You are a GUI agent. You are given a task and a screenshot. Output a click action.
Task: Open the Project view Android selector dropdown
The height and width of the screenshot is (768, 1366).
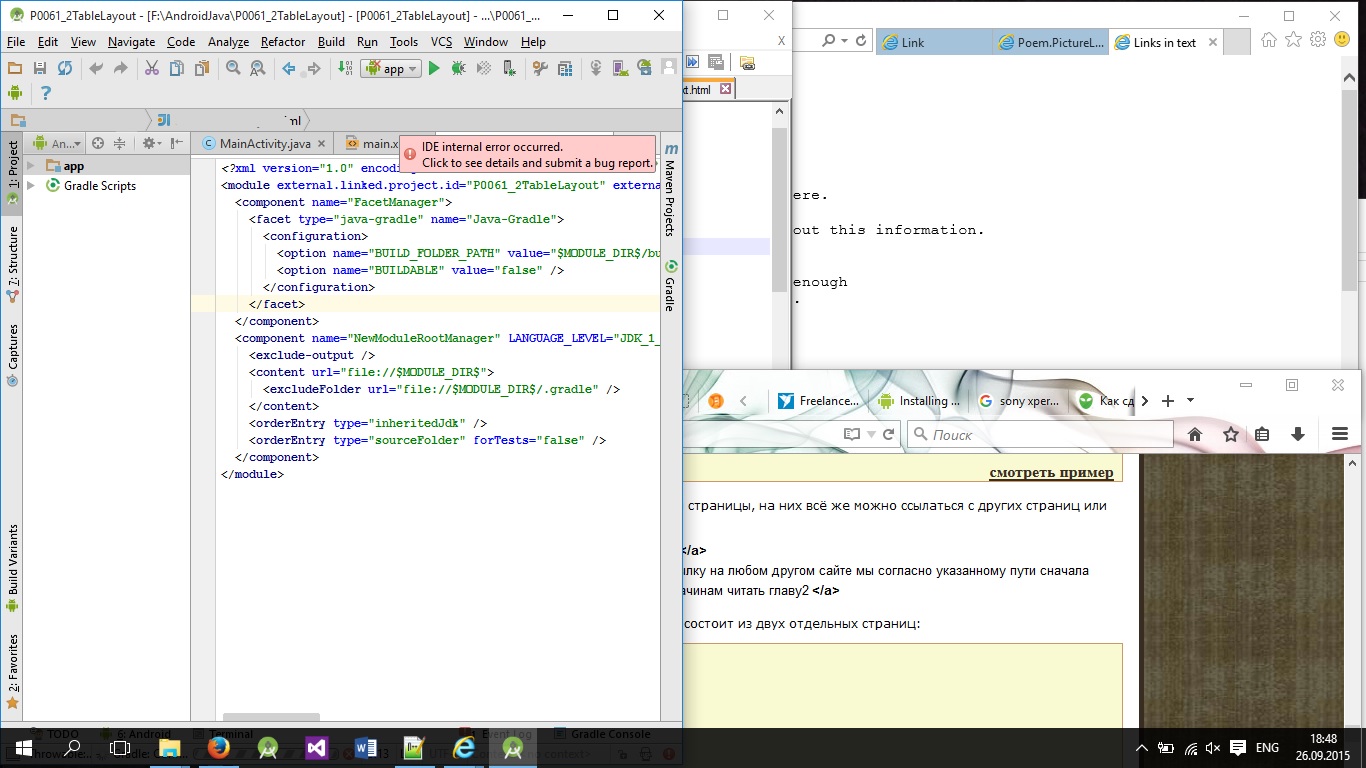58,143
